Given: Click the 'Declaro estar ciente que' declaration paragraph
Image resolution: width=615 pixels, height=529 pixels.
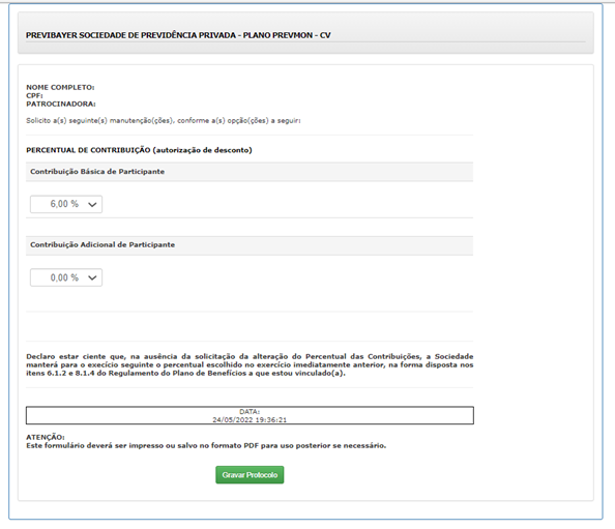Looking at the screenshot, I should click(249, 365).
